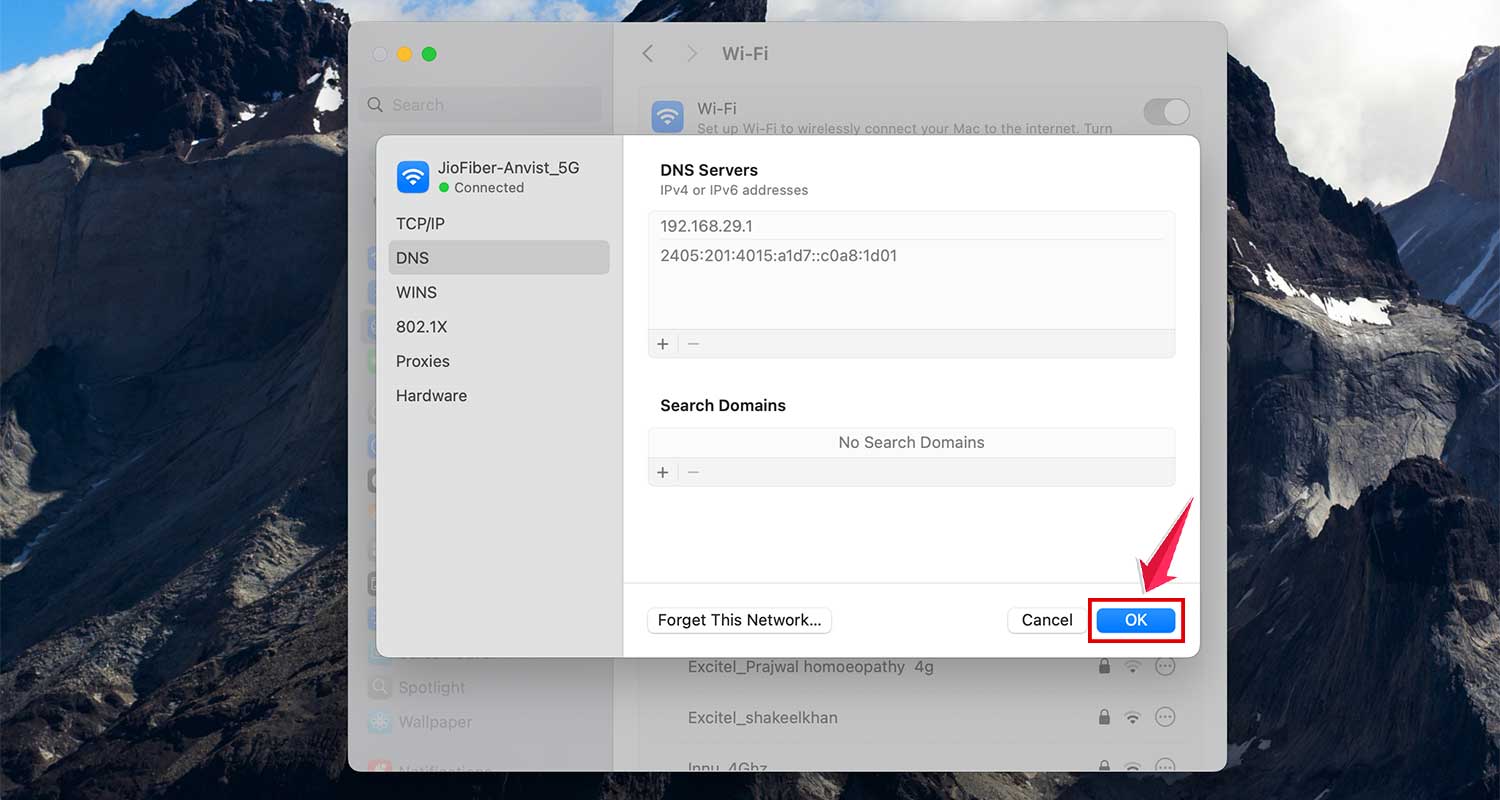
Task: Open options menu for Innu_4Ghz network
Action: click(x=1164, y=766)
